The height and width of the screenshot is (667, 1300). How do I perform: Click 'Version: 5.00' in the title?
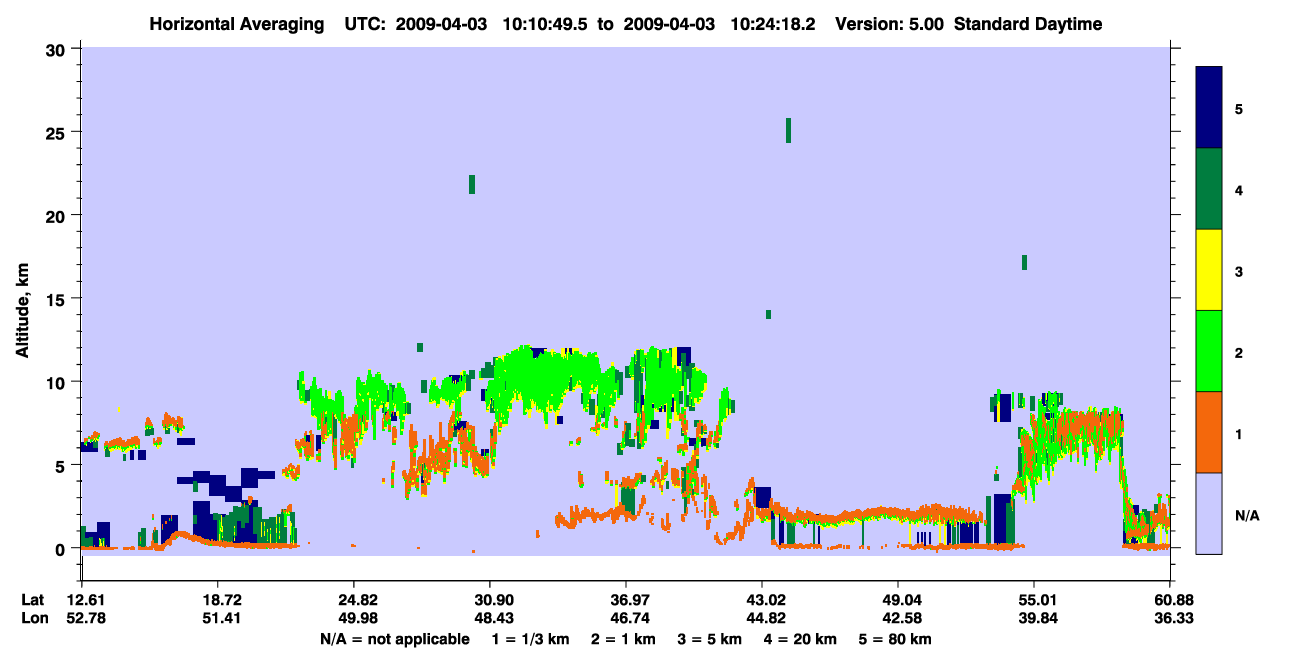(889, 24)
